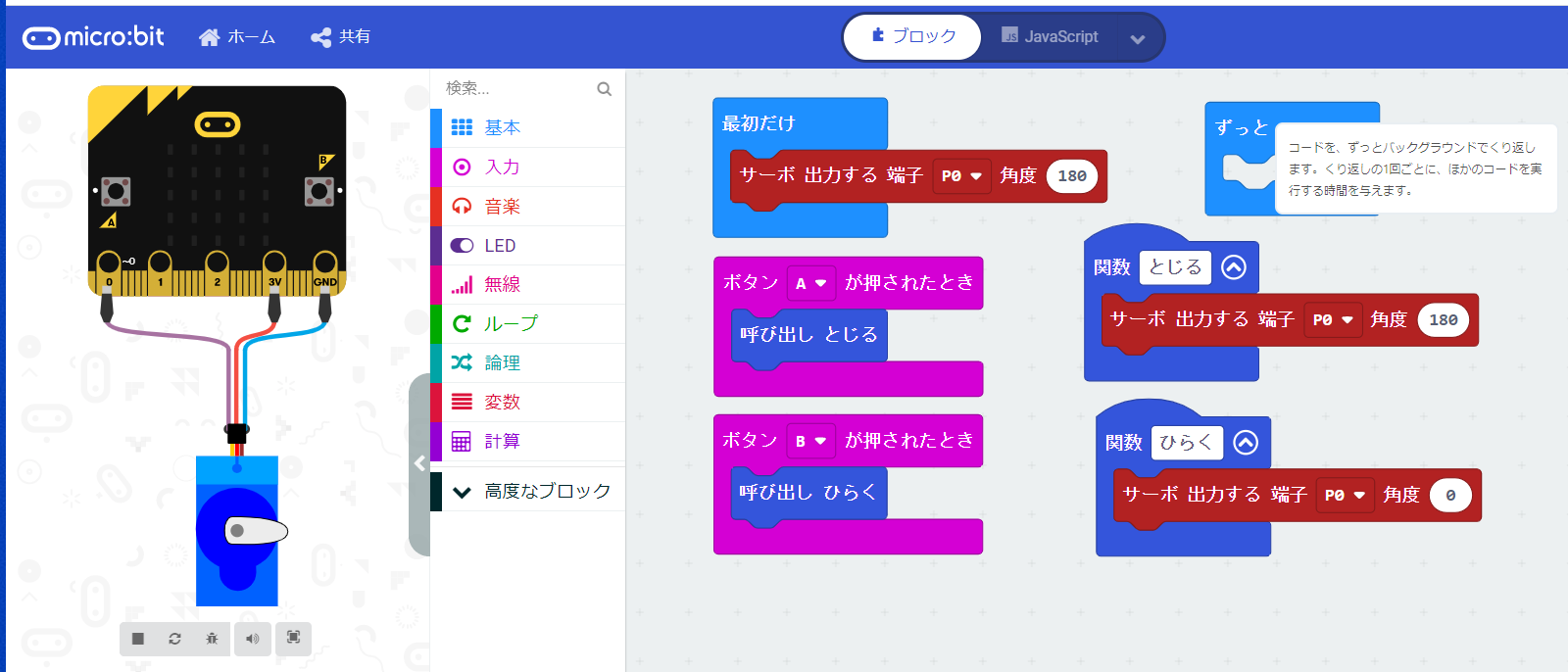Open button A dropdown in ボタン block

click(810, 283)
